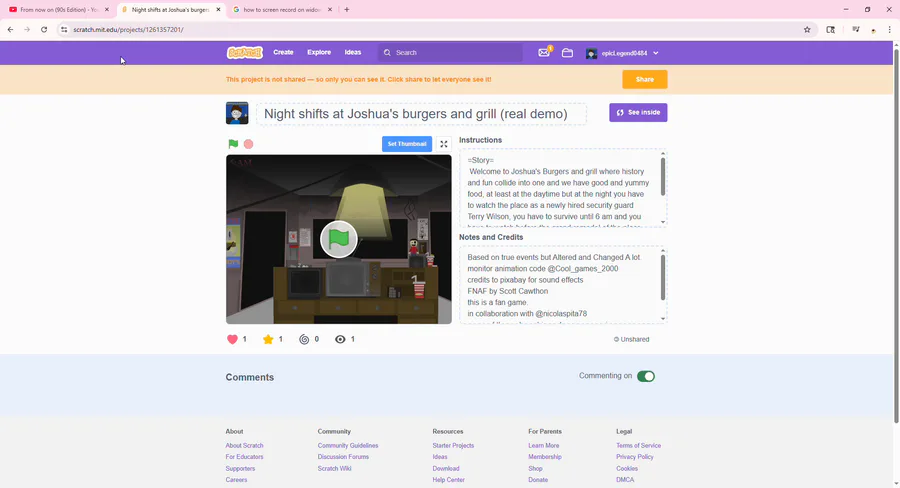Click the remix spiral icon
Screen dimensions: 900x488
304,339
